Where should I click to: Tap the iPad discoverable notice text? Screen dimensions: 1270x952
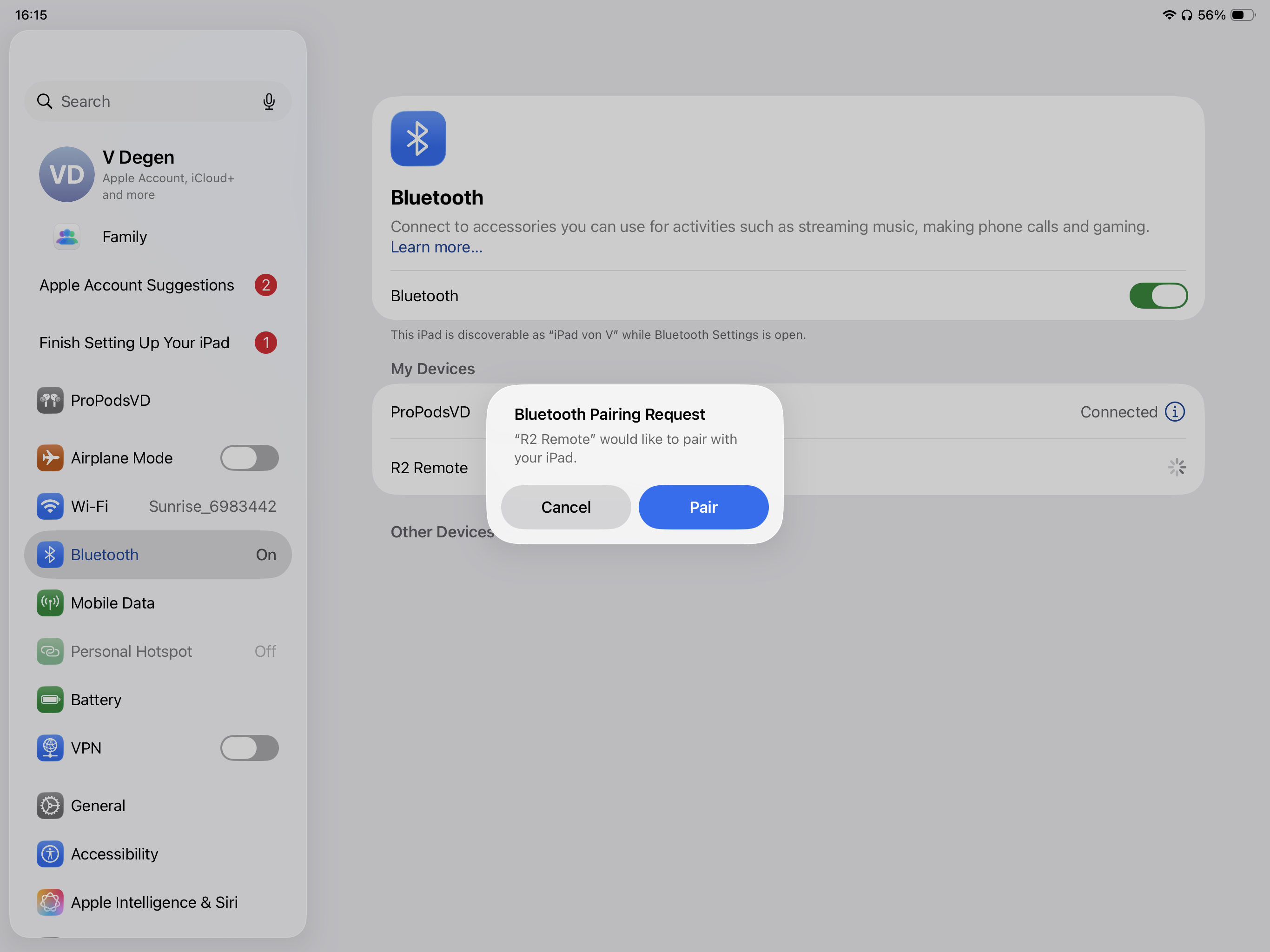(598, 335)
